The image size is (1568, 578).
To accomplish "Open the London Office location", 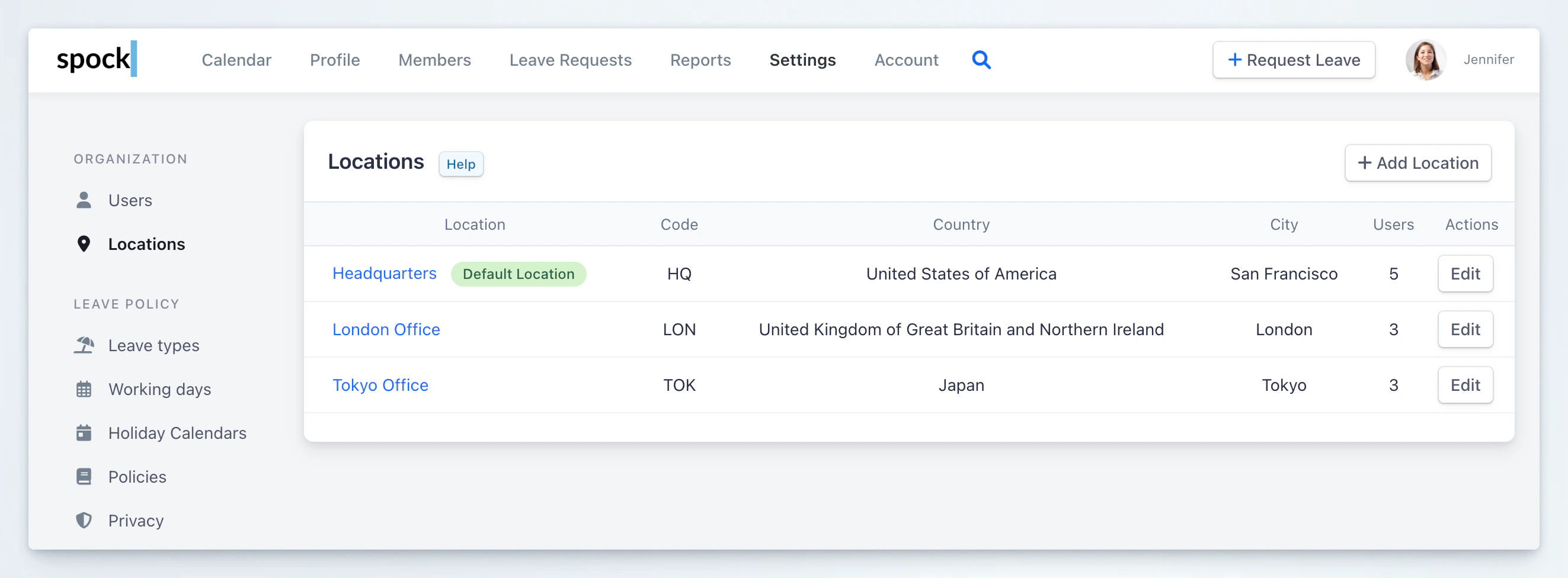I will [386, 329].
